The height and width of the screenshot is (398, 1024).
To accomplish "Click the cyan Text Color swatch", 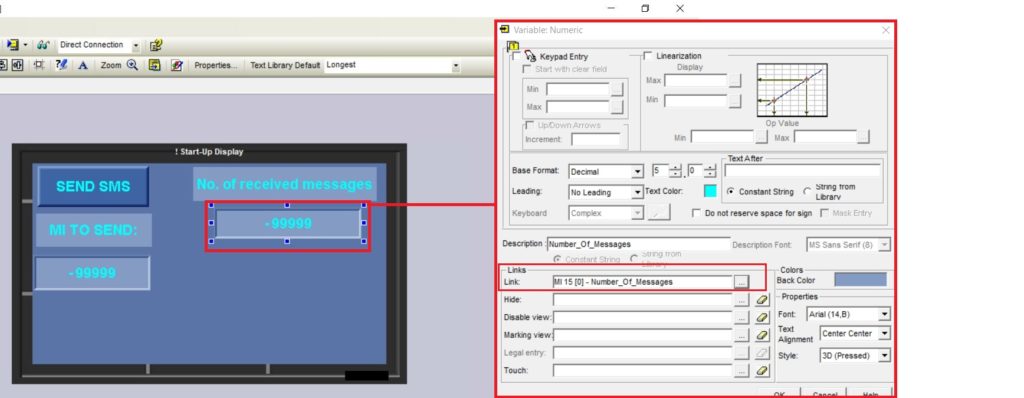I will click(x=710, y=191).
